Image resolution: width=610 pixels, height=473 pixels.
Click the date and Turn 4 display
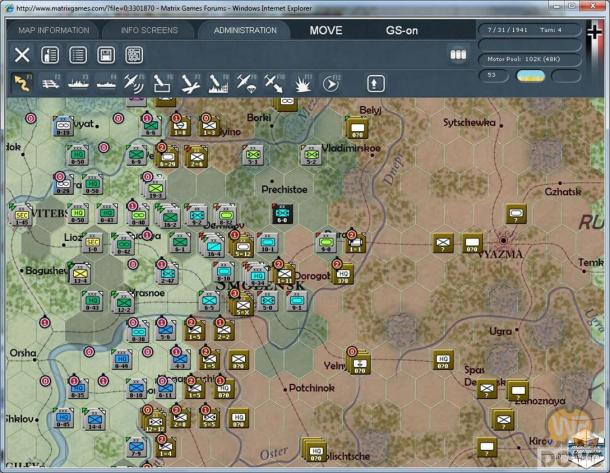pyautogui.click(x=529, y=30)
